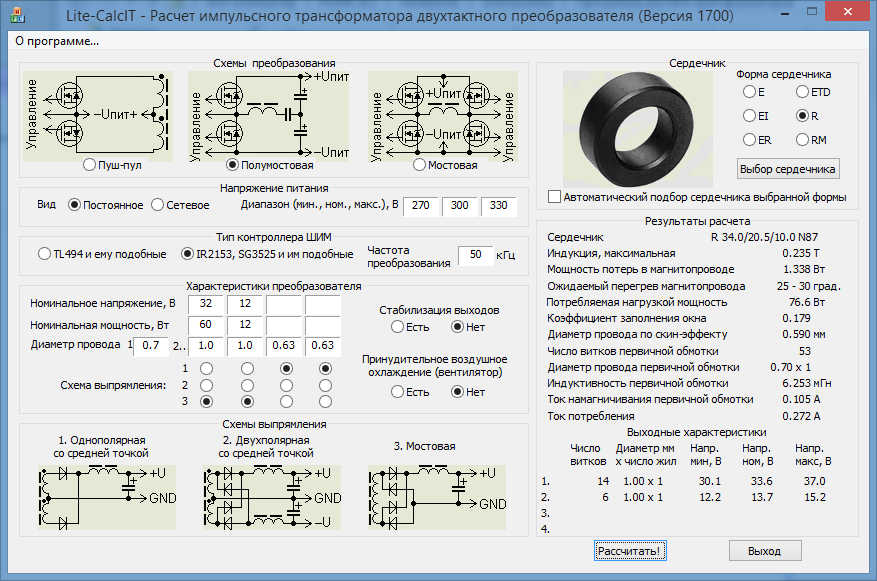Choose the ETD core shape
The width and height of the screenshot is (877, 581).
click(802, 92)
